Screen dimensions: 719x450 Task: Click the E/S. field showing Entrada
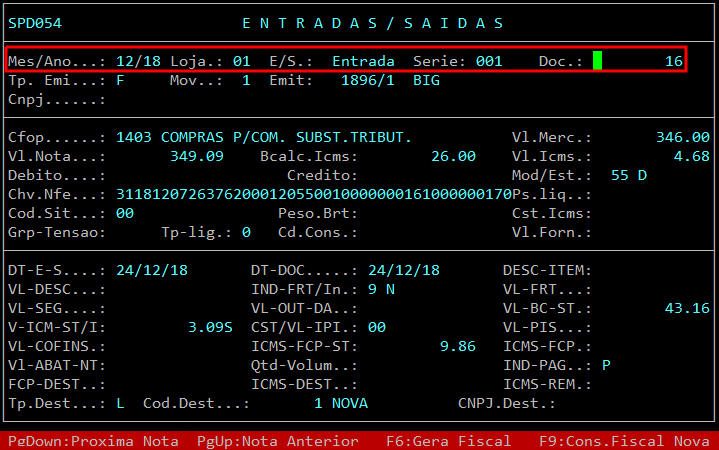363,61
